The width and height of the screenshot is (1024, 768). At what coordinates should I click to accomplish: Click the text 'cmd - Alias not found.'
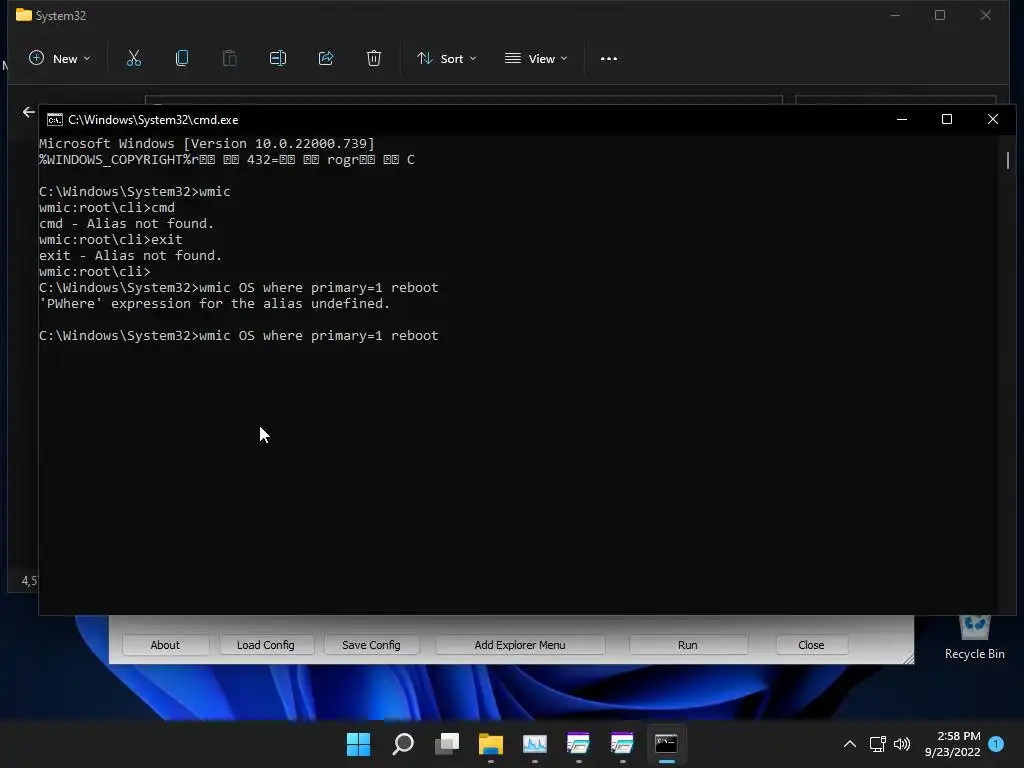(x=126, y=223)
